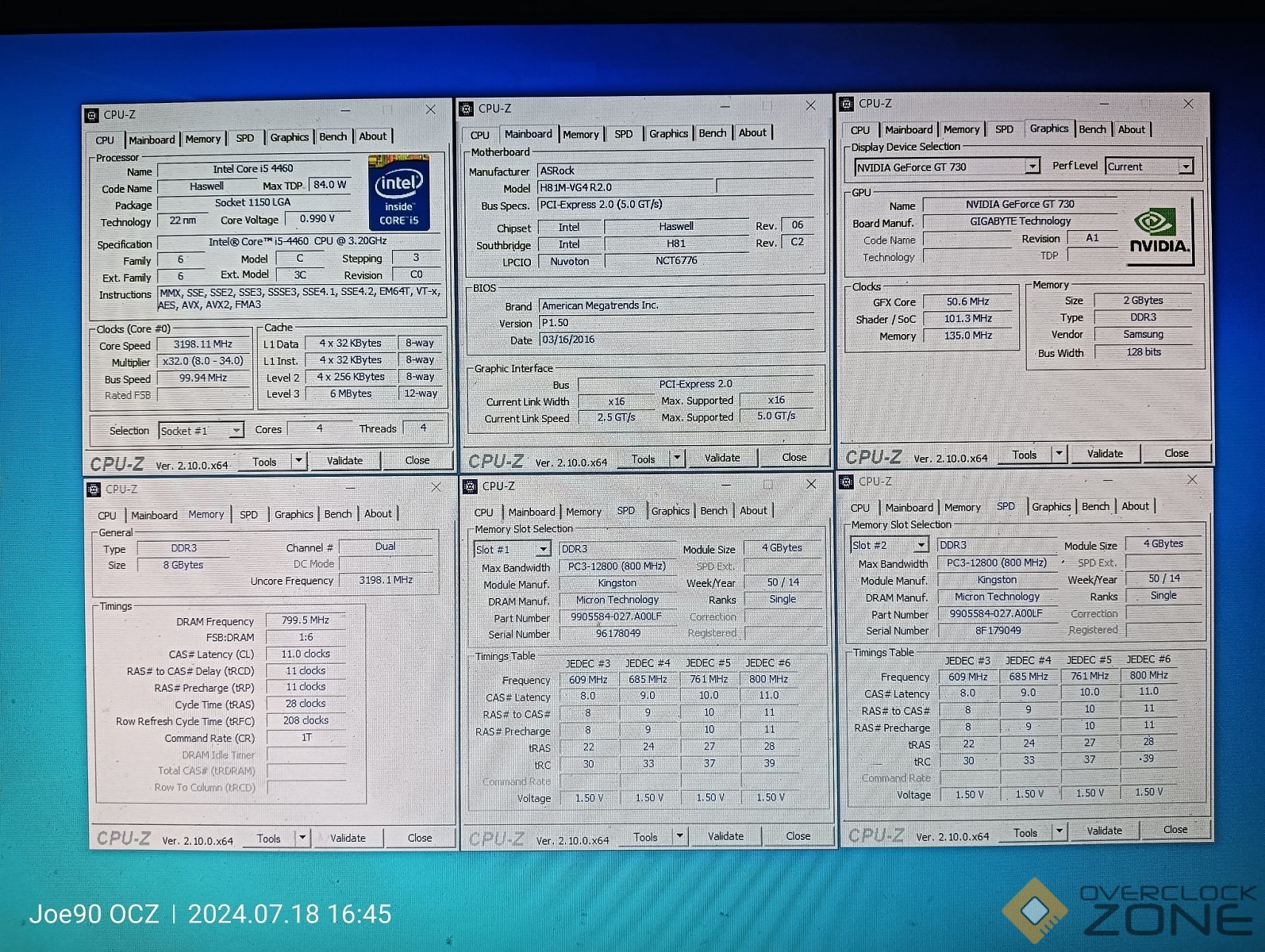The width and height of the screenshot is (1265, 952).
Task: Expand the Tools arrow in the Mainboard window
Action: click(x=677, y=458)
